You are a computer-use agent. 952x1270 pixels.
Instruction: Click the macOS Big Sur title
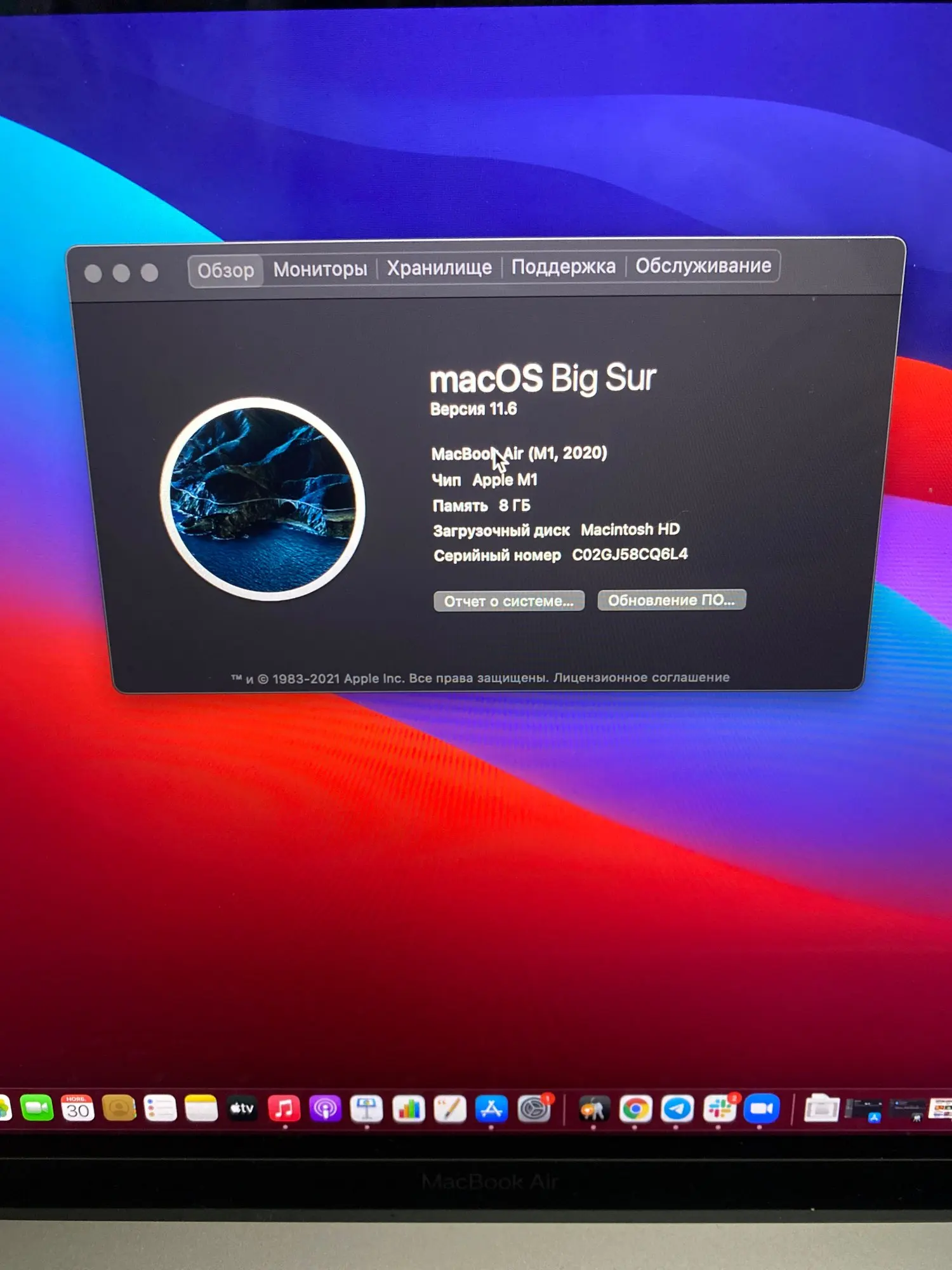click(543, 378)
